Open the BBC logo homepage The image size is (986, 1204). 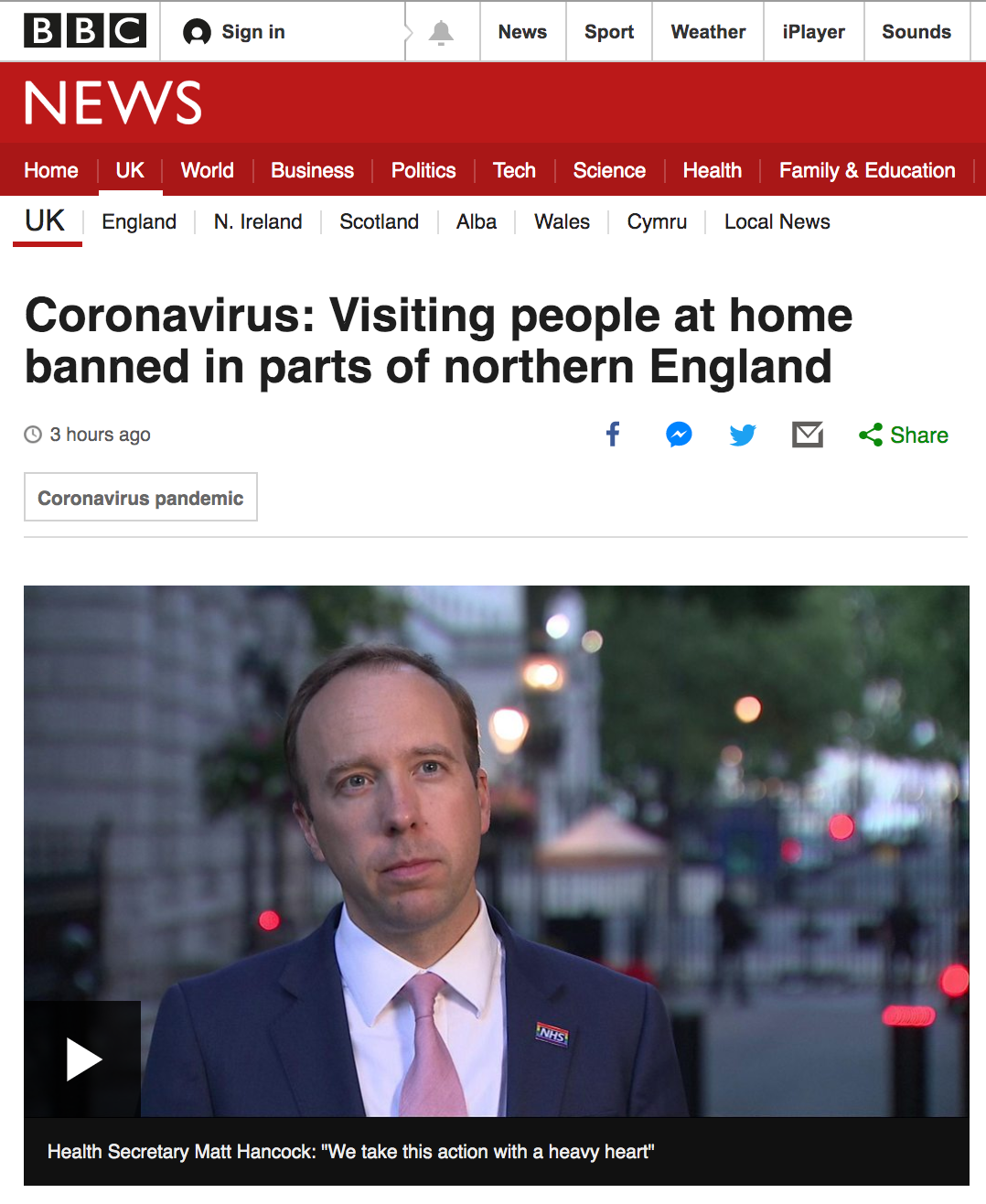[x=85, y=31]
